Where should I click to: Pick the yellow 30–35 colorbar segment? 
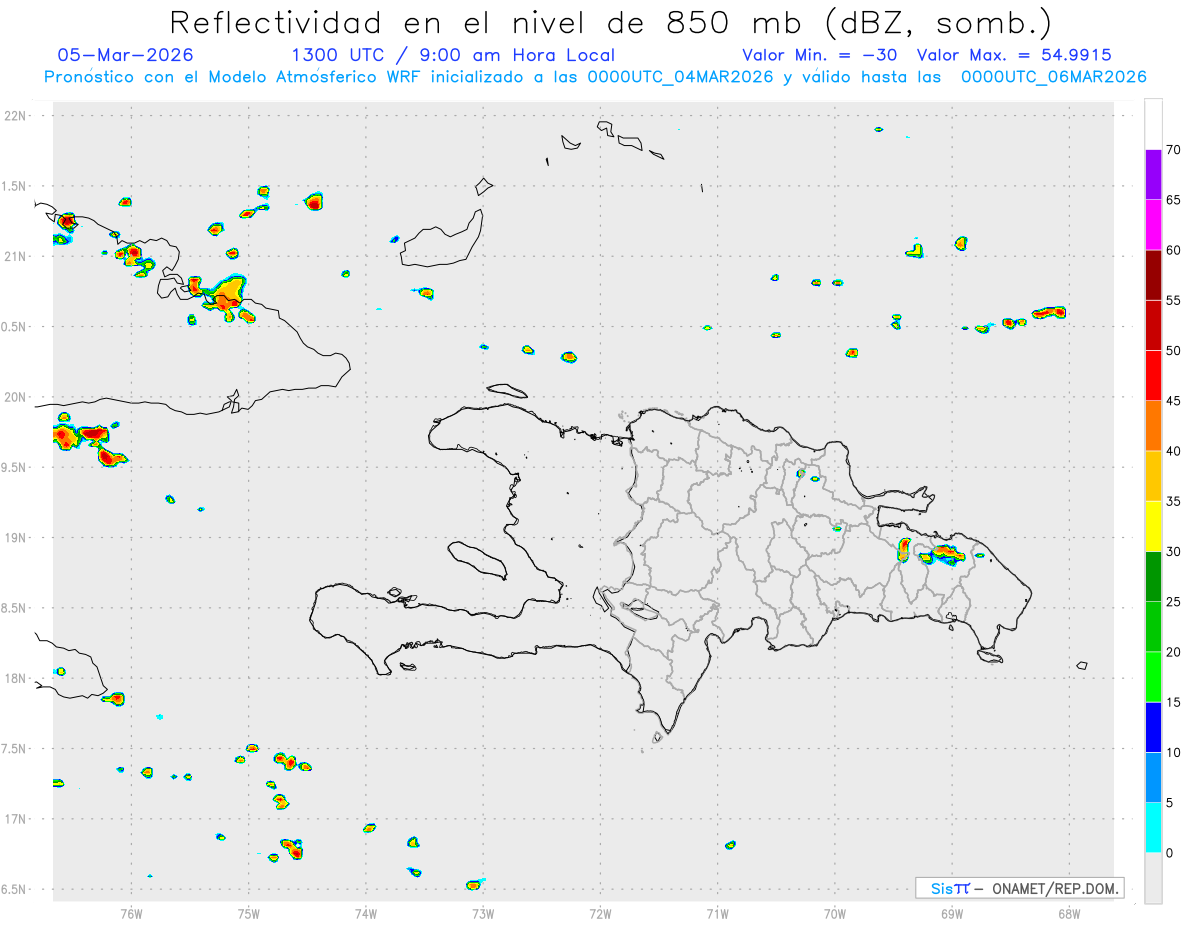tap(1153, 526)
